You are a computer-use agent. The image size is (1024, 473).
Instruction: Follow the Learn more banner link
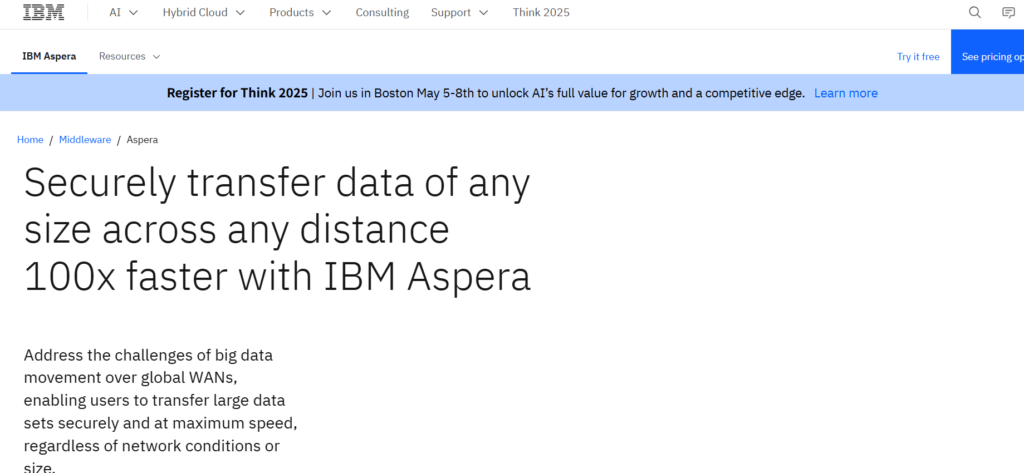point(845,93)
